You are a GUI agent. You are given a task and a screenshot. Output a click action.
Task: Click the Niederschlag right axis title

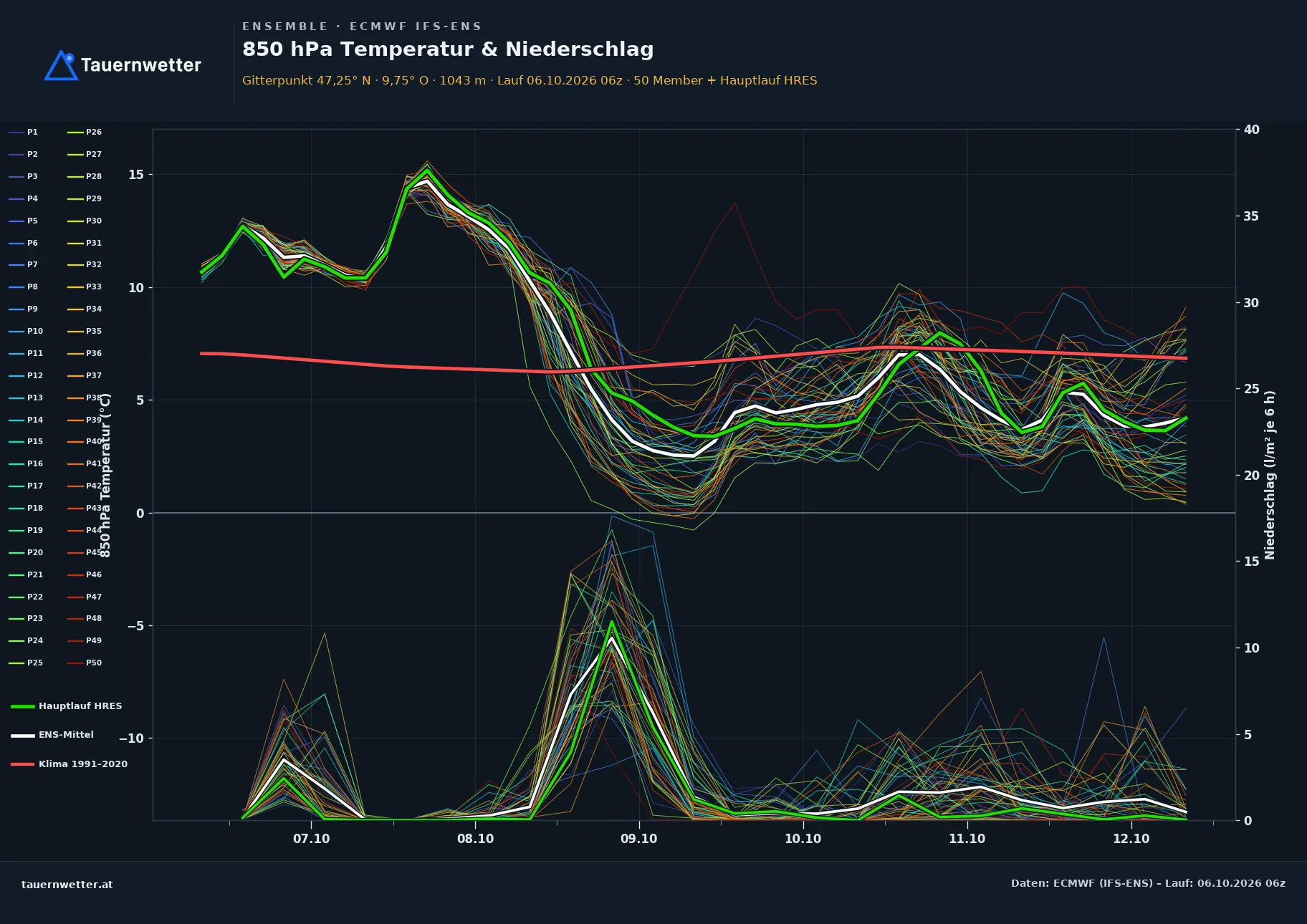coord(1270,475)
